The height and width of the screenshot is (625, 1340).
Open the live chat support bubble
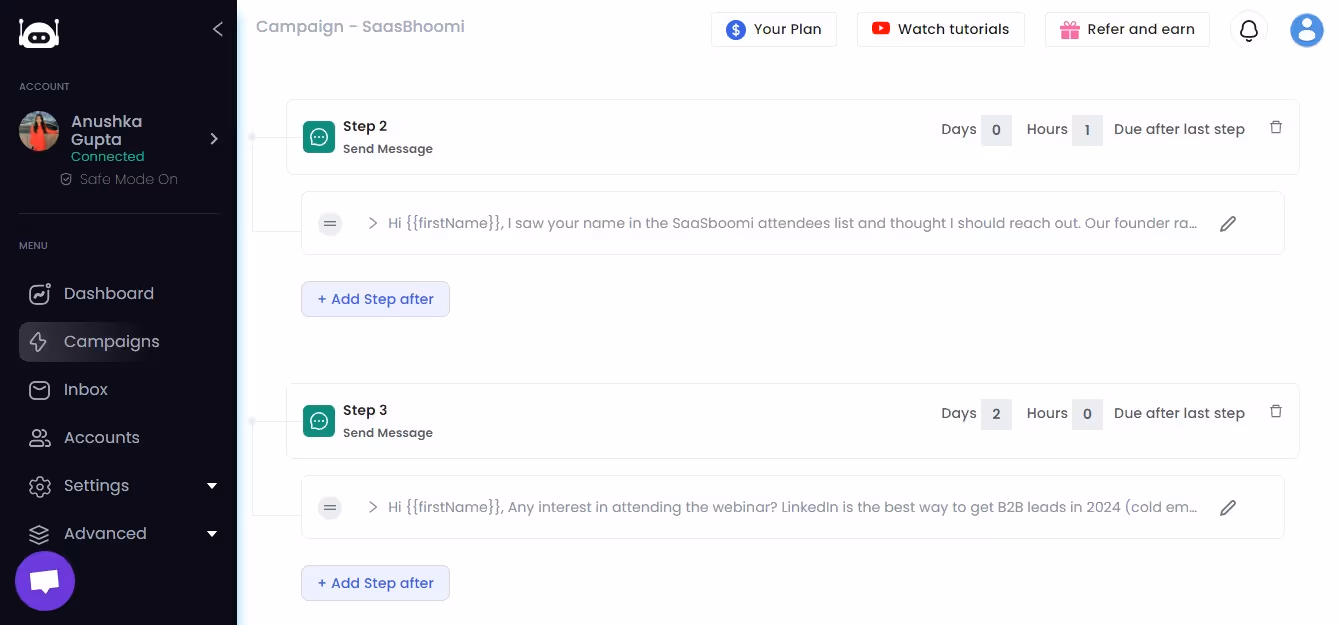tap(44, 580)
